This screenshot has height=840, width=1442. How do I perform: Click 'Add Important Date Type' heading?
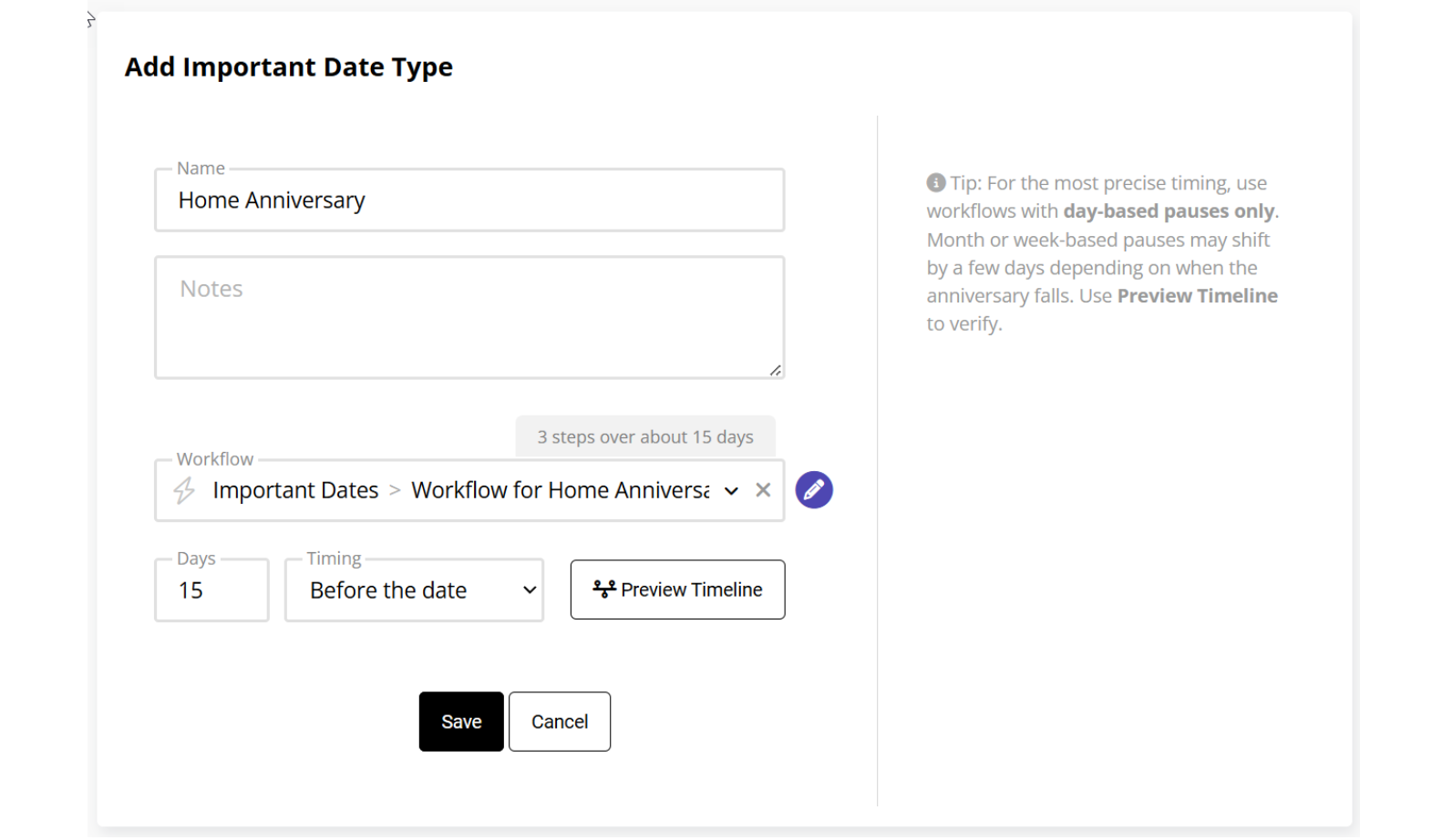click(289, 67)
